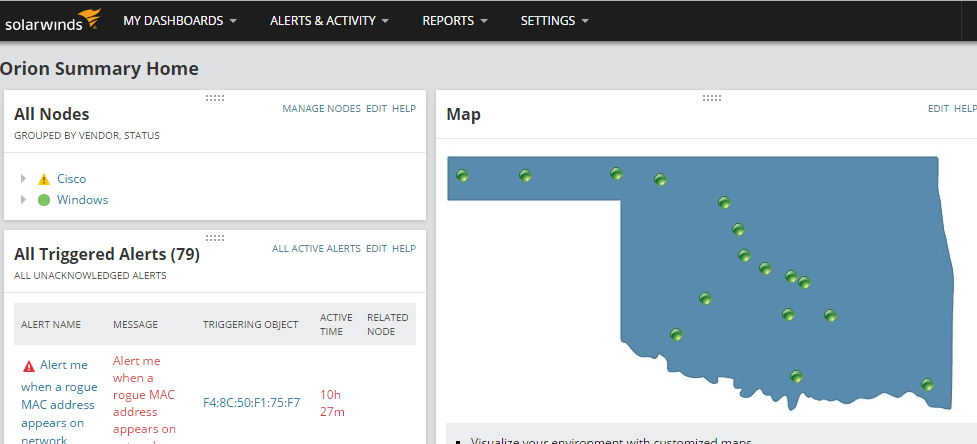Viewport: 977px width, 444px height.
Task: Open the Cisco node group link
Action: click(x=72, y=179)
